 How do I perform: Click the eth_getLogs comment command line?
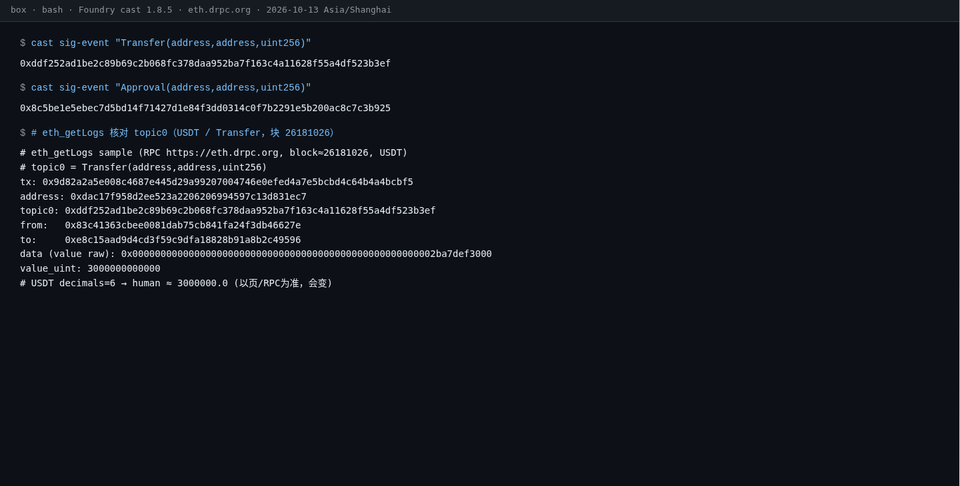pyautogui.click(x=177, y=133)
